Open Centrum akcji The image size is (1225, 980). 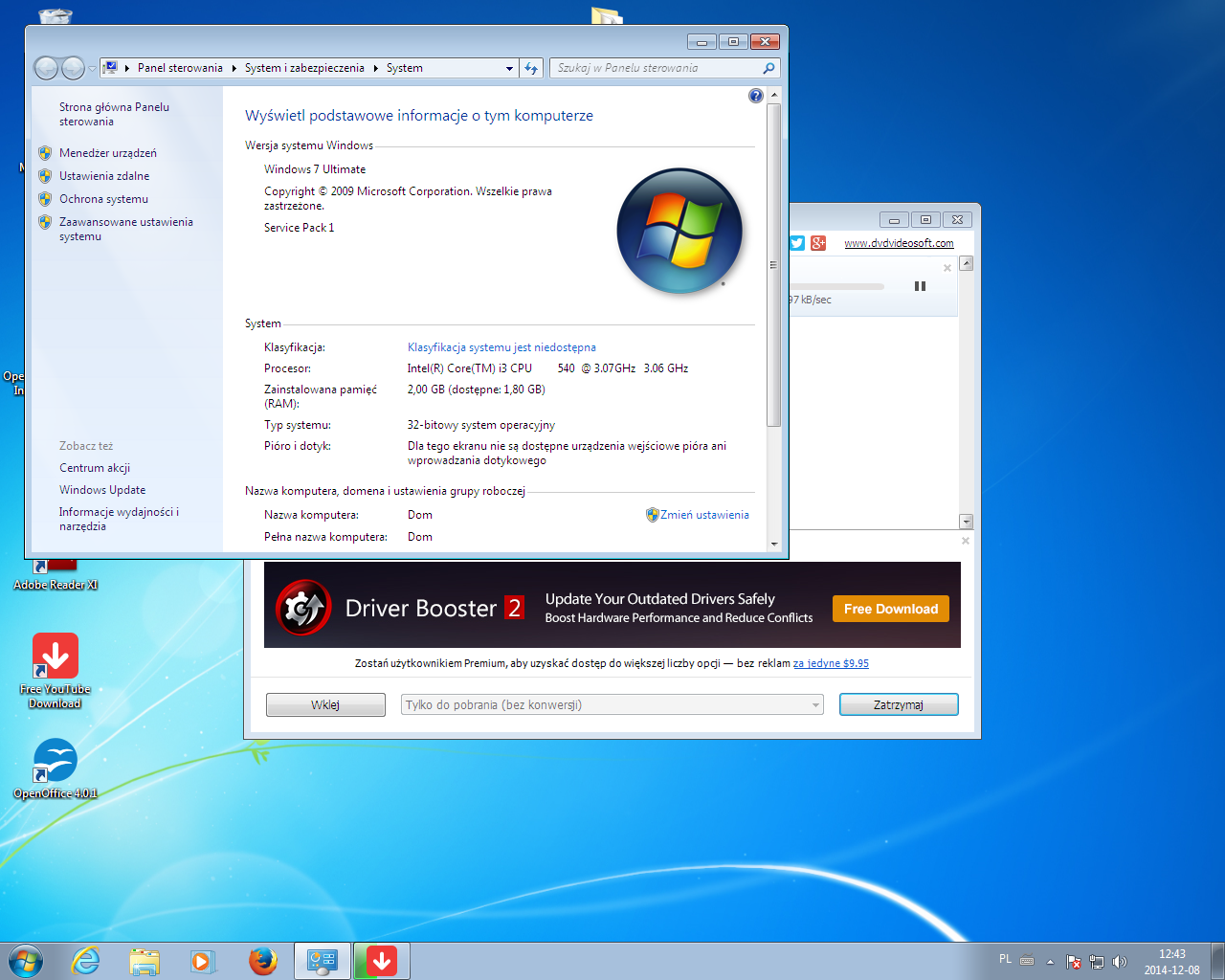pyautogui.click(x=95, y=468)
